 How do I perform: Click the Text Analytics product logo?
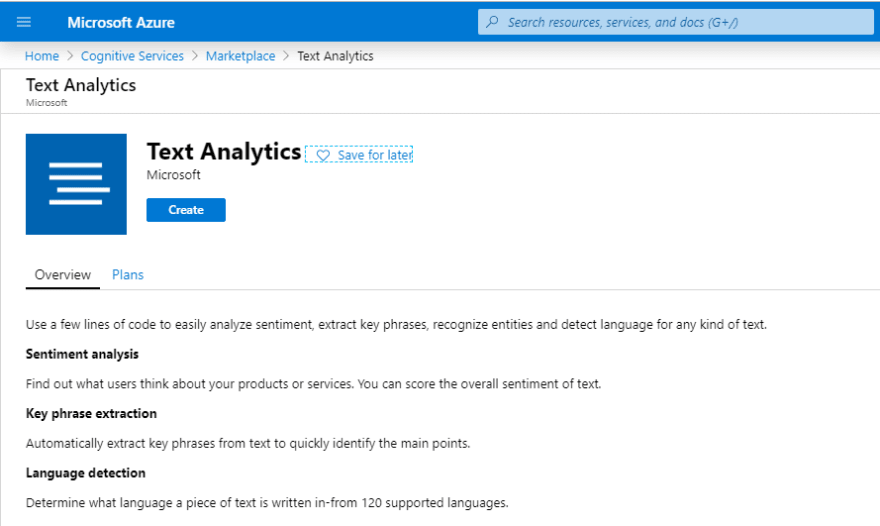(76, 184)
